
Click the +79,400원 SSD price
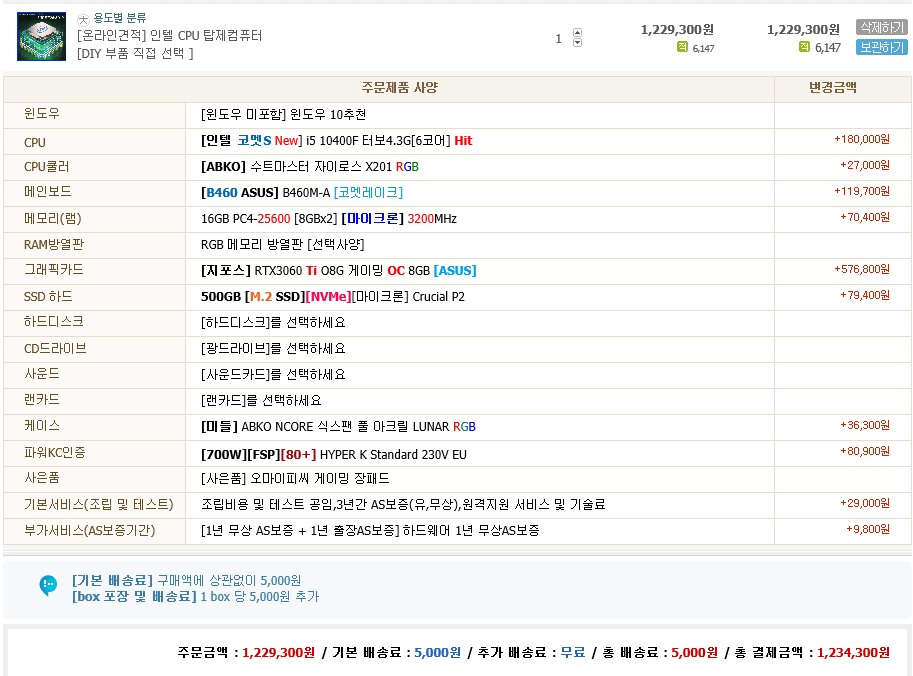click(x=865, y=295)
